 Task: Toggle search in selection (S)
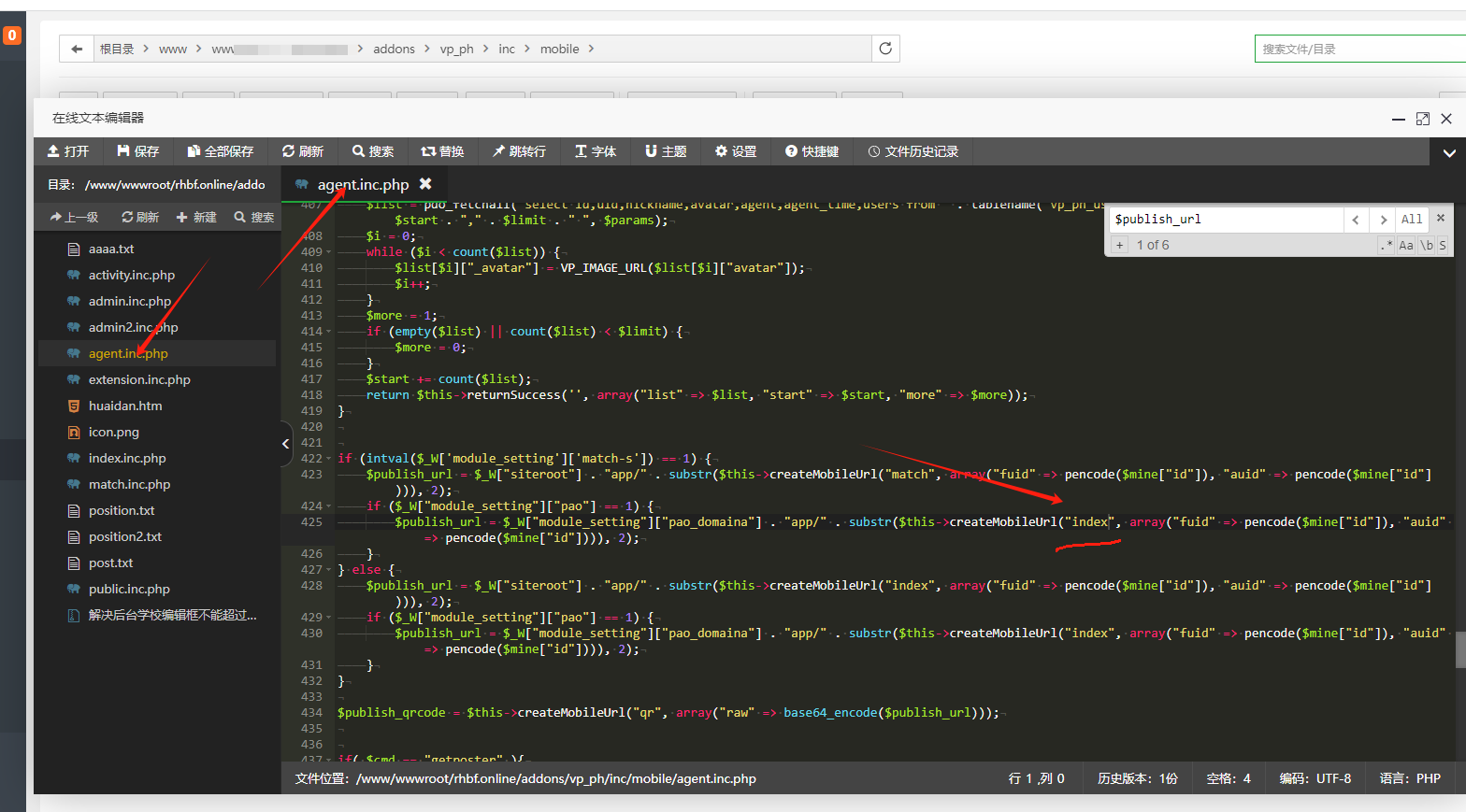tap(1443, 245)
